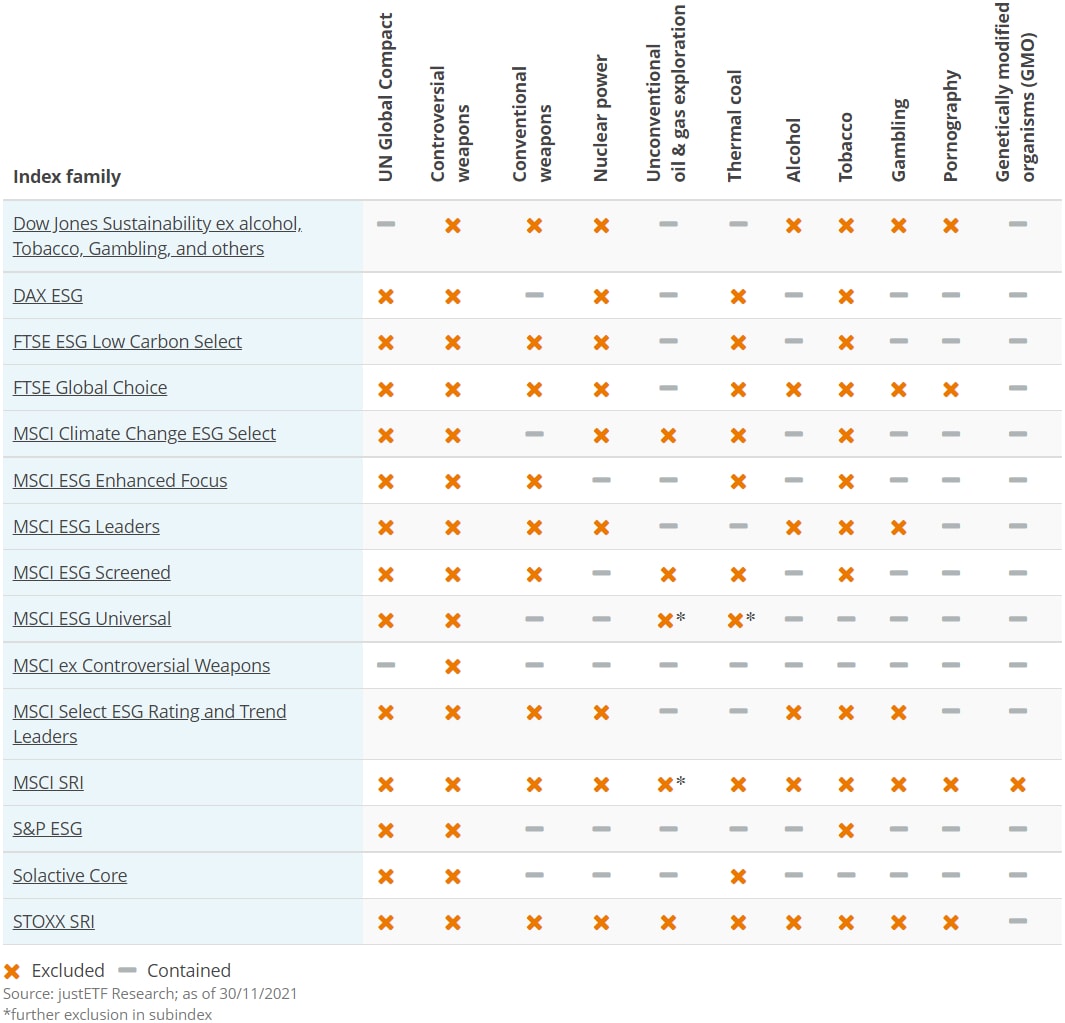This screenshot has width=1065, height=1023.
Task: Open the DAX ESG index link
Action: click(x=48, y=296)
